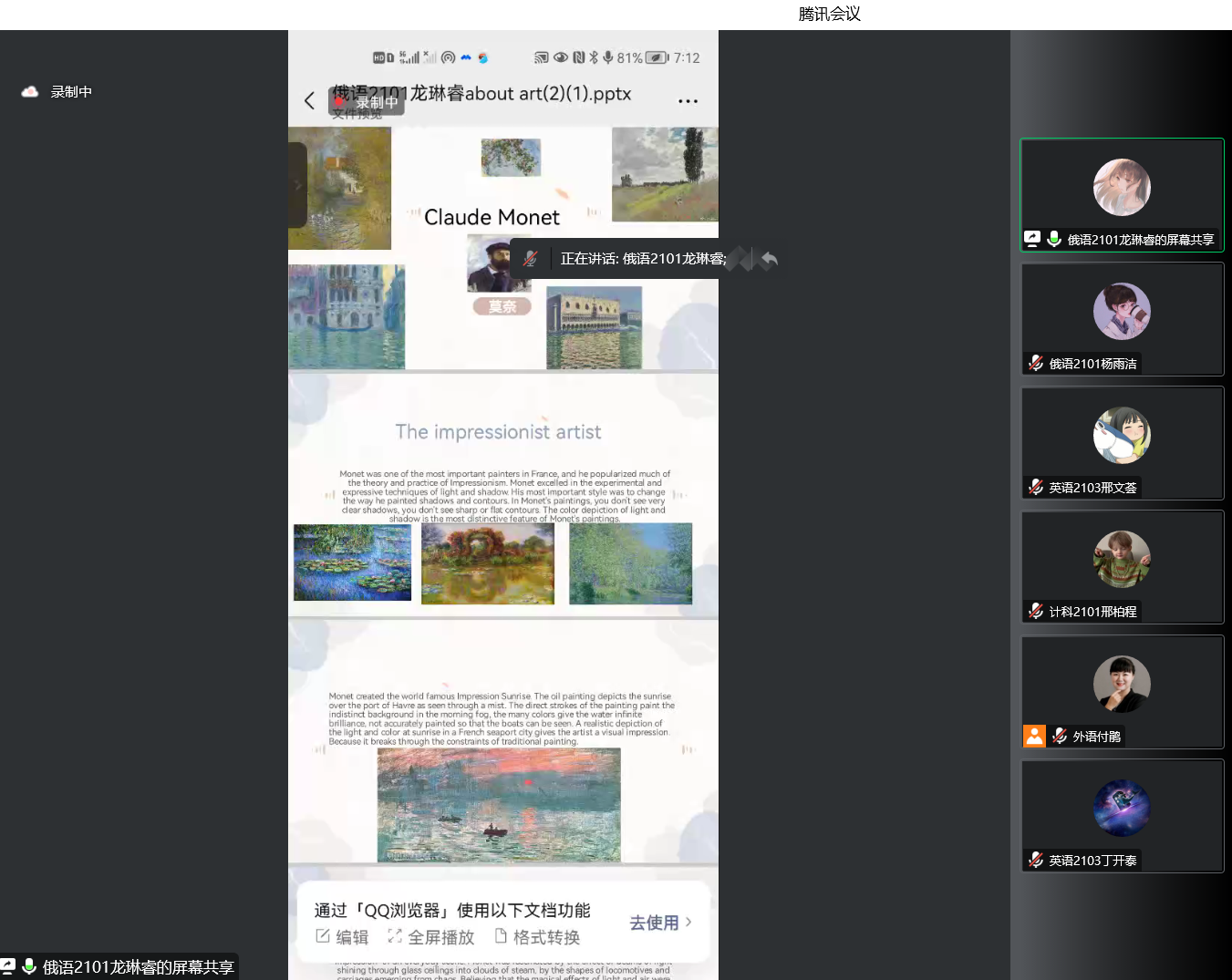Click the 录制中 recording status text
This screenshot has width=1232, height=980.
coord(71,91)
